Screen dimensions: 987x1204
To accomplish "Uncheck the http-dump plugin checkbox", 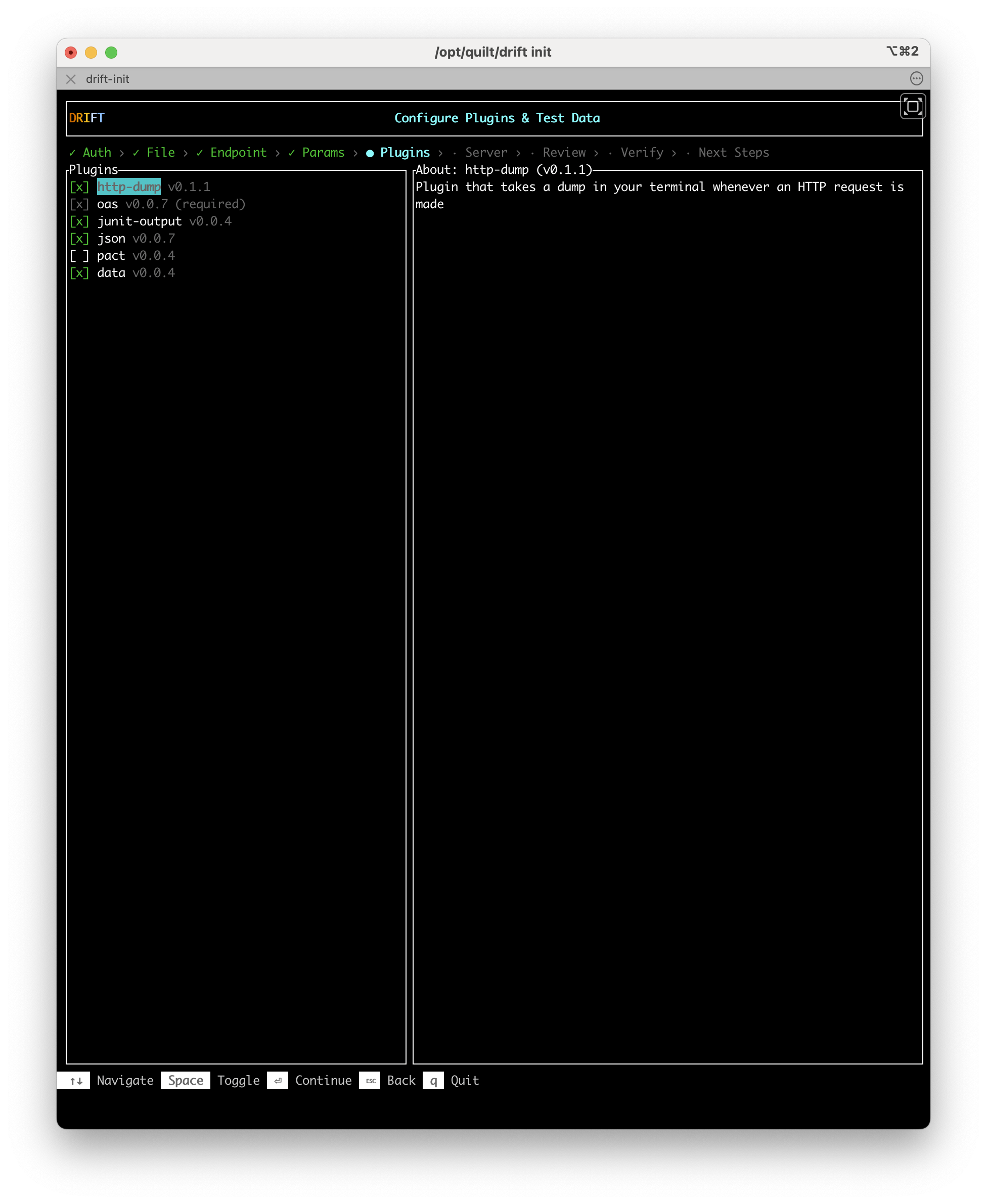I will coord(79,187).
